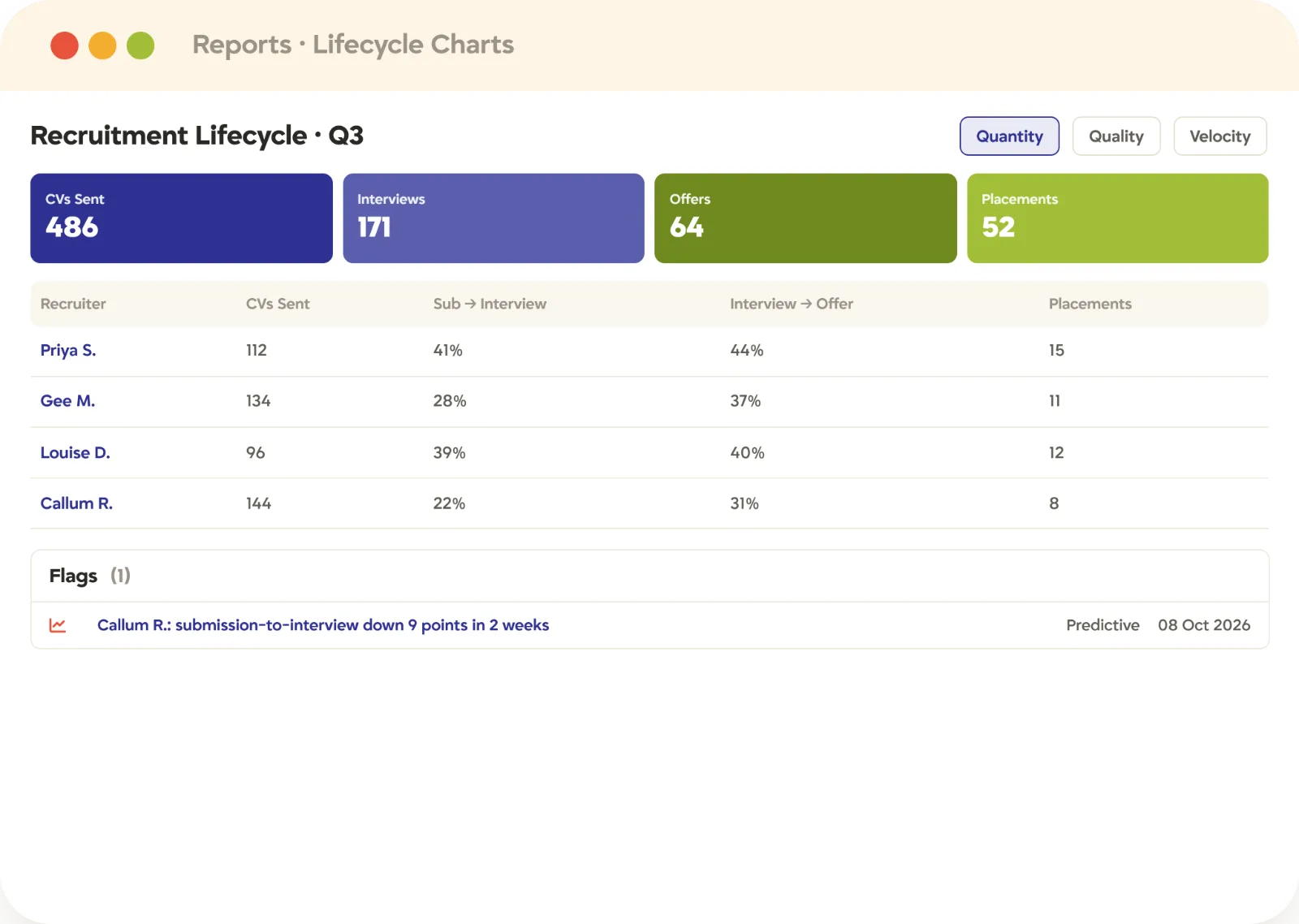Switch to the Quality tab

(x=1116, y=136)
